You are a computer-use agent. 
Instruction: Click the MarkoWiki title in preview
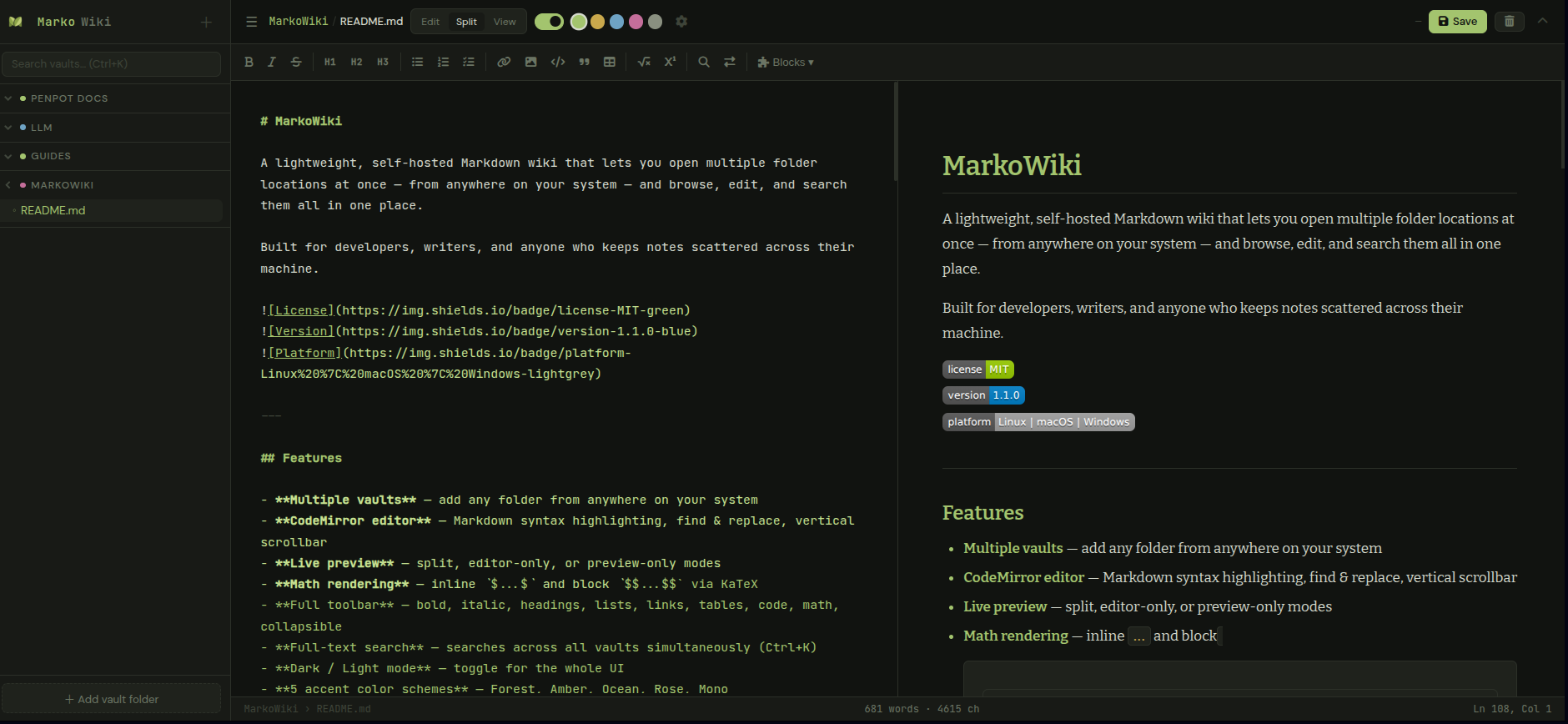pos(1012,165)
